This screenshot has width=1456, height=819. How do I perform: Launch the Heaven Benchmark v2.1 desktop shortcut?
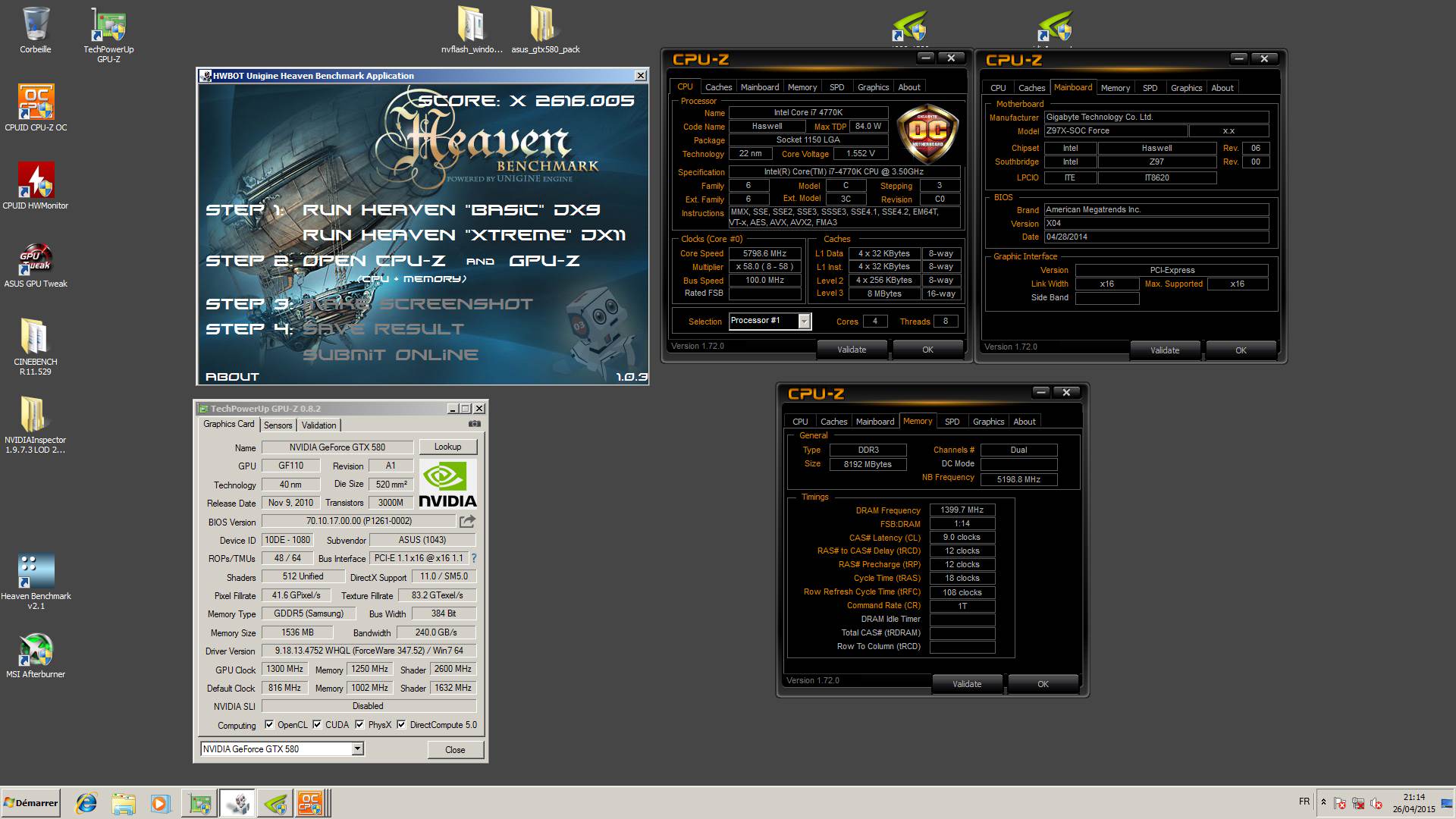pyautogui.click(x=36, y=581)
